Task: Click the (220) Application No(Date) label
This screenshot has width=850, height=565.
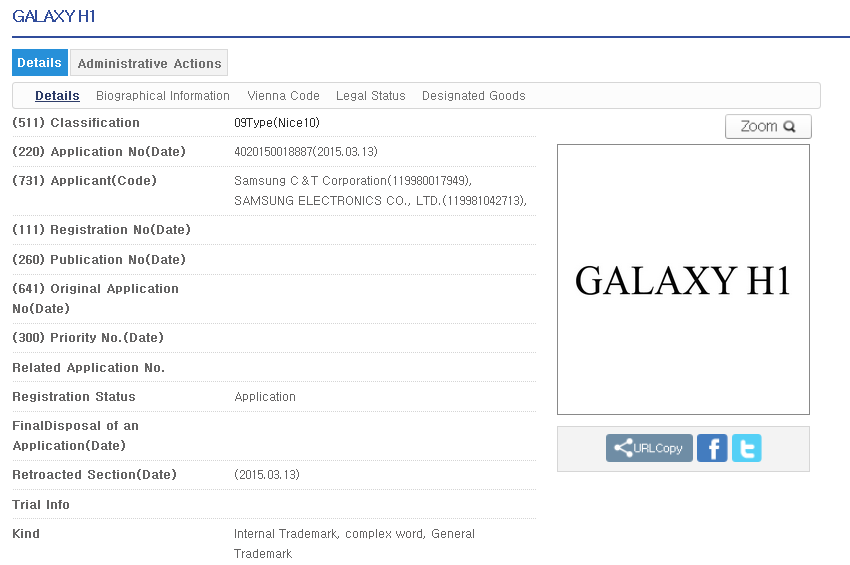Action: 99,151
